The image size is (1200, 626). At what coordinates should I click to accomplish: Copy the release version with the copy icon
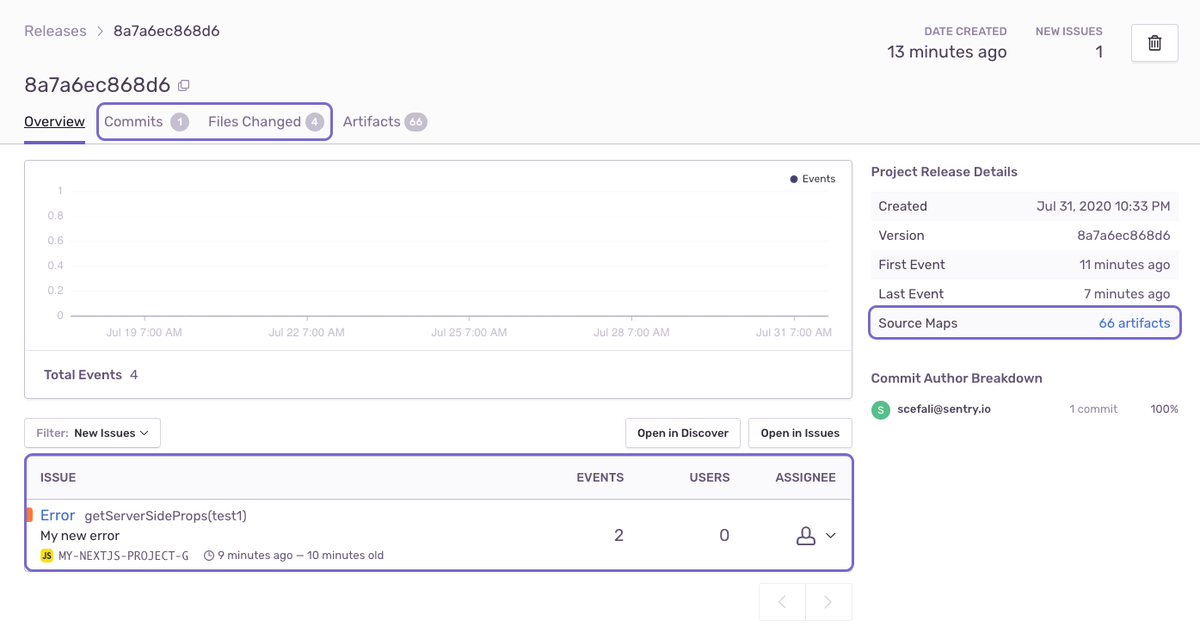pos(184,85)
